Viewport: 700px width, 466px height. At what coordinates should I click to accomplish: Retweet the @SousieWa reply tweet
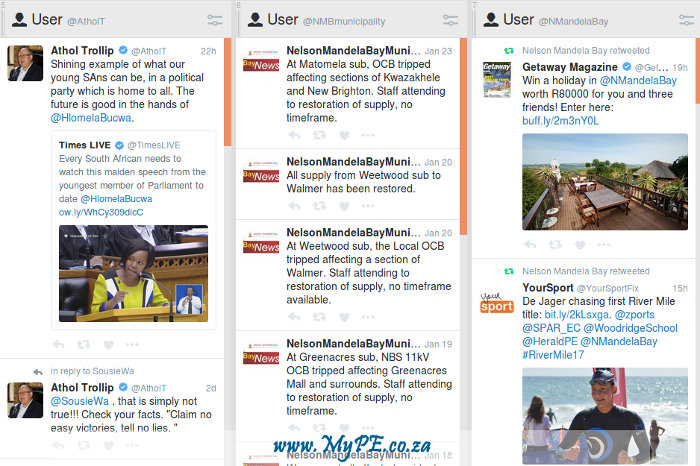click(83, 445)
